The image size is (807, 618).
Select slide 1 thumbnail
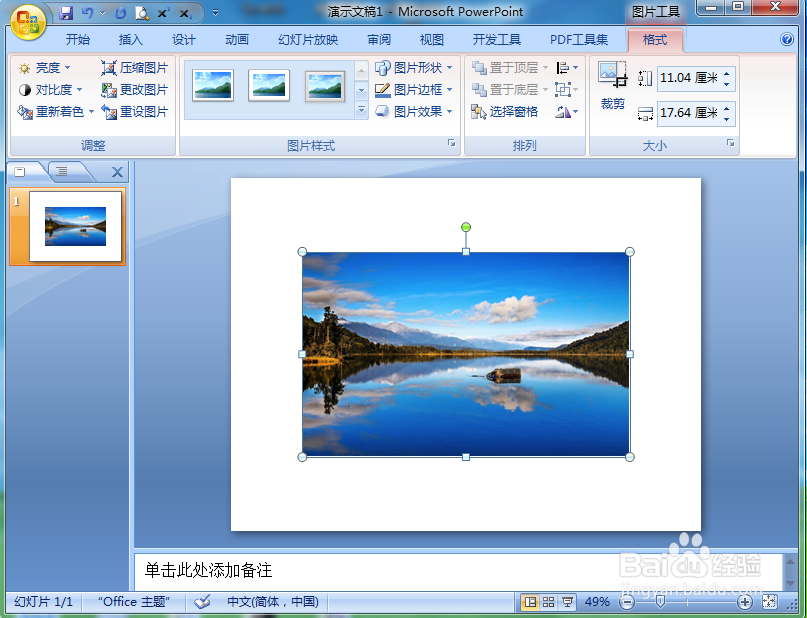[75, 226]
